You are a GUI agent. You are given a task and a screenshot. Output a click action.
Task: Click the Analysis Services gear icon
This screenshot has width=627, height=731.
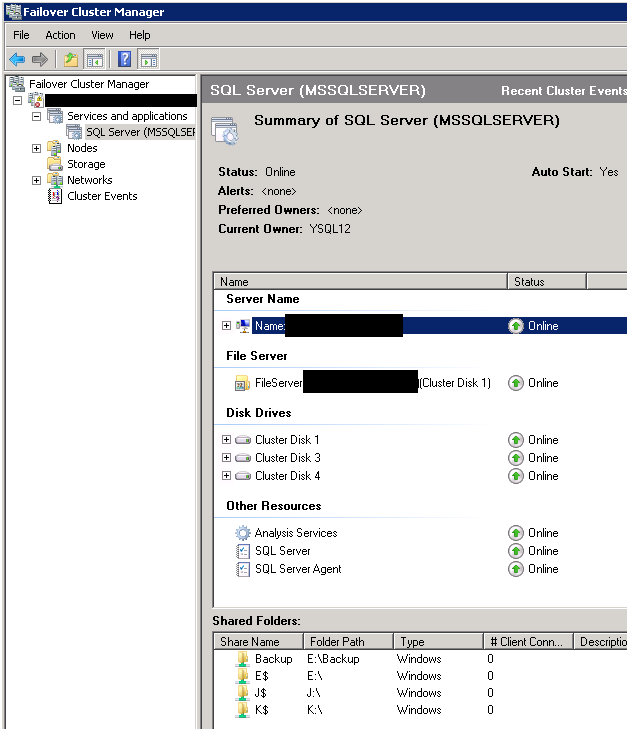point(242,533)
